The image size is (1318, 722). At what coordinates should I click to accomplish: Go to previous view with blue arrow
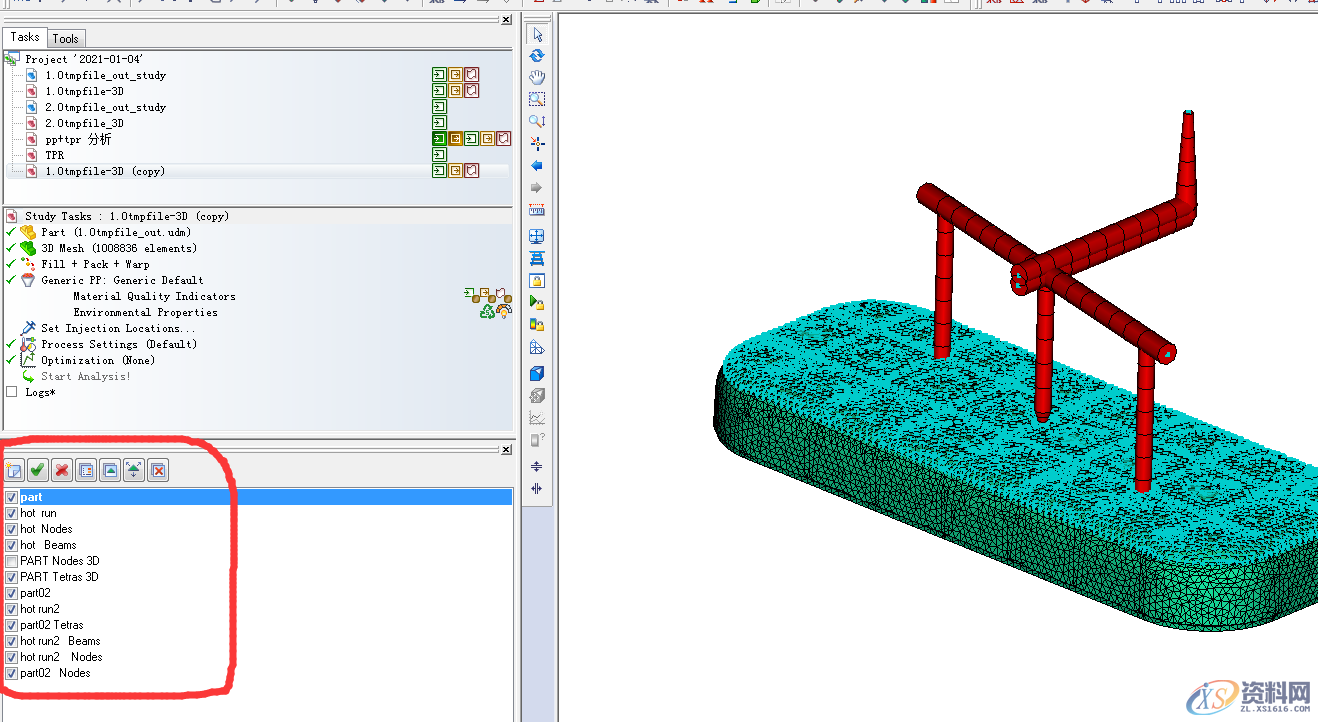point(537,166)
